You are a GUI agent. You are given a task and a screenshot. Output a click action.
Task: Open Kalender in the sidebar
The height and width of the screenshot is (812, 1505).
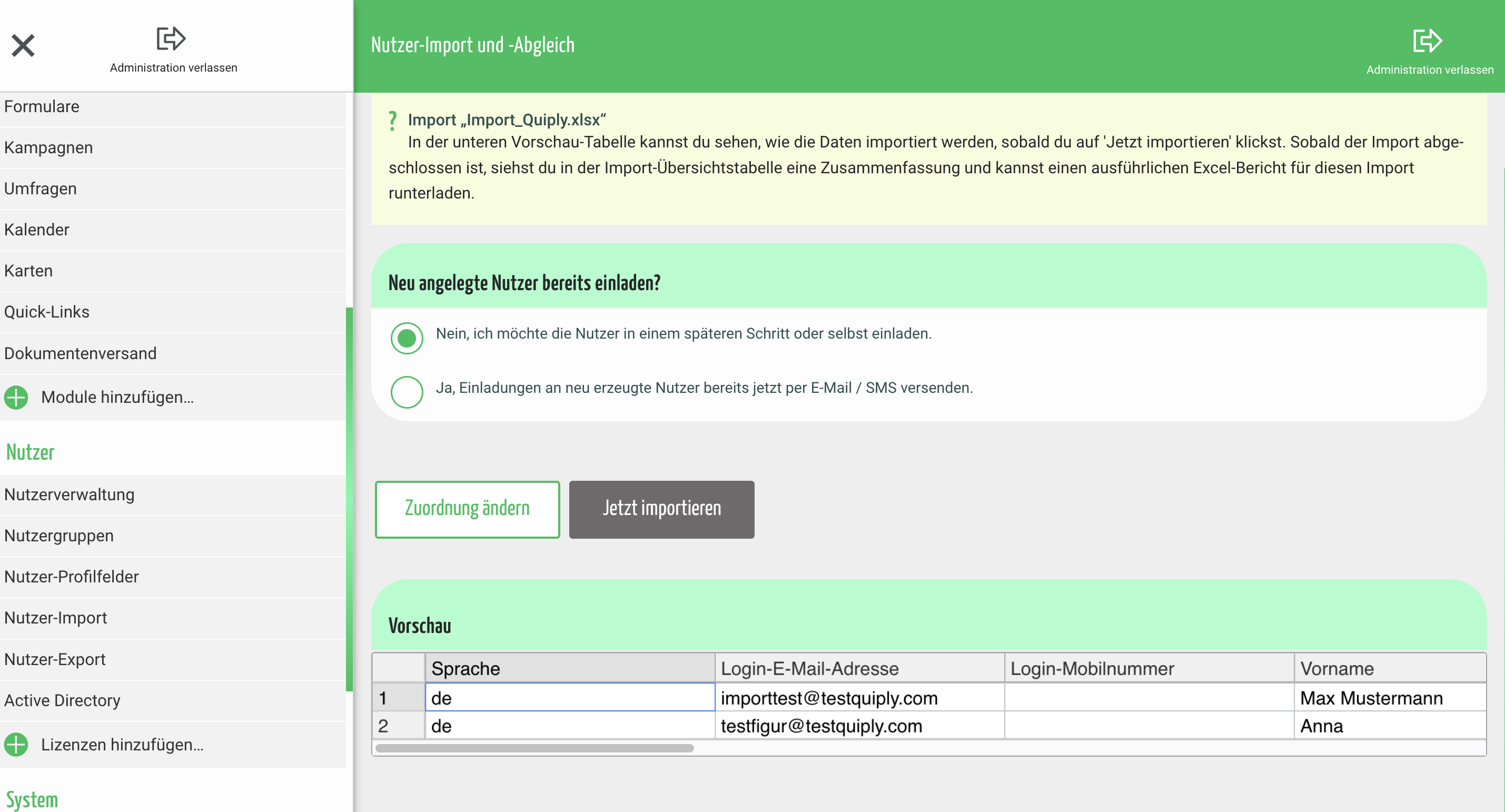pyautogui.click(x=173, y=230)
